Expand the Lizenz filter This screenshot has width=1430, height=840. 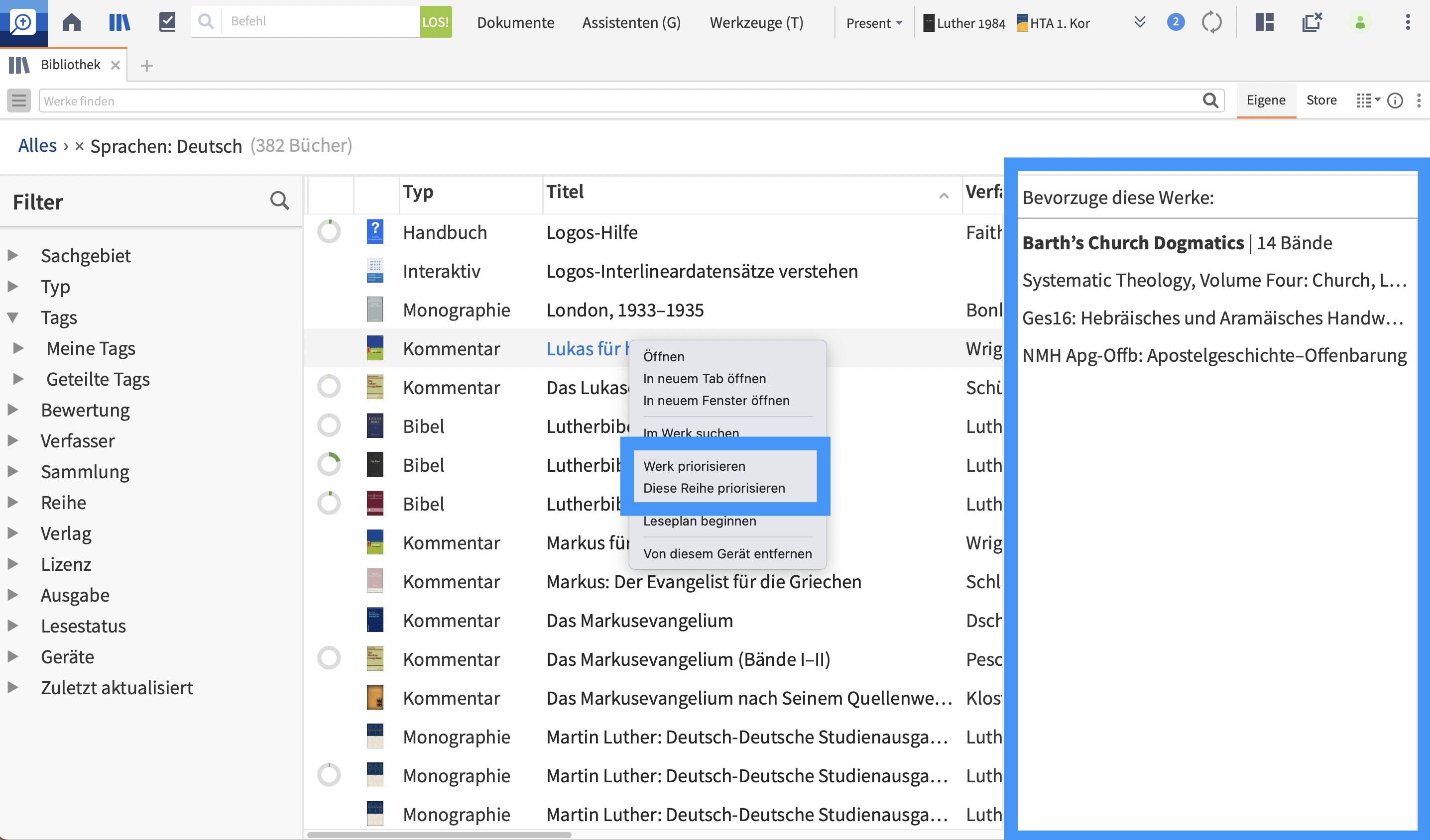pyautogui.click(x=13, y=563)
